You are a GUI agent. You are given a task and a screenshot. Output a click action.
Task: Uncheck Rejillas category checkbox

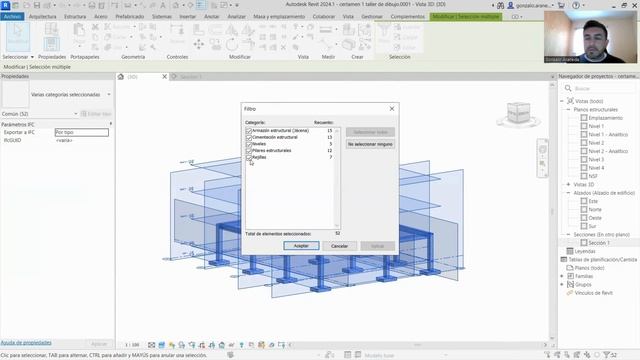249,157
